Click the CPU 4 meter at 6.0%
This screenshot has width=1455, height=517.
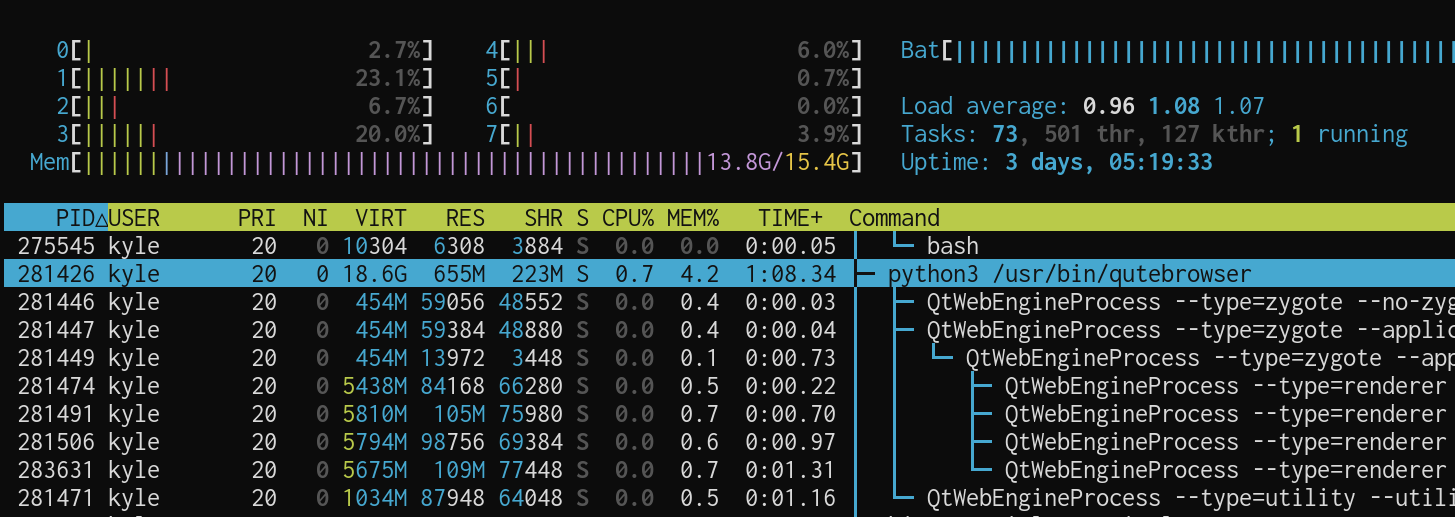point(673,50)
